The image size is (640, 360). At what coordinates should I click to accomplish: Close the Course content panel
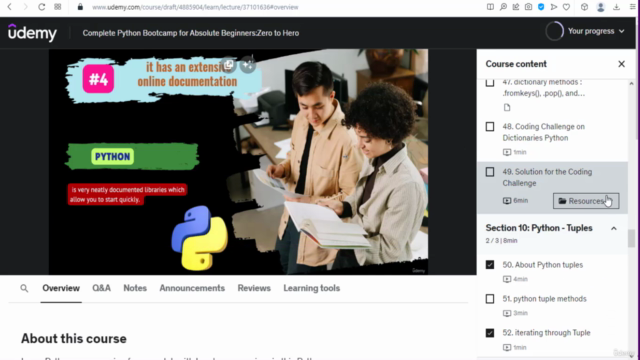coord(621,64)
